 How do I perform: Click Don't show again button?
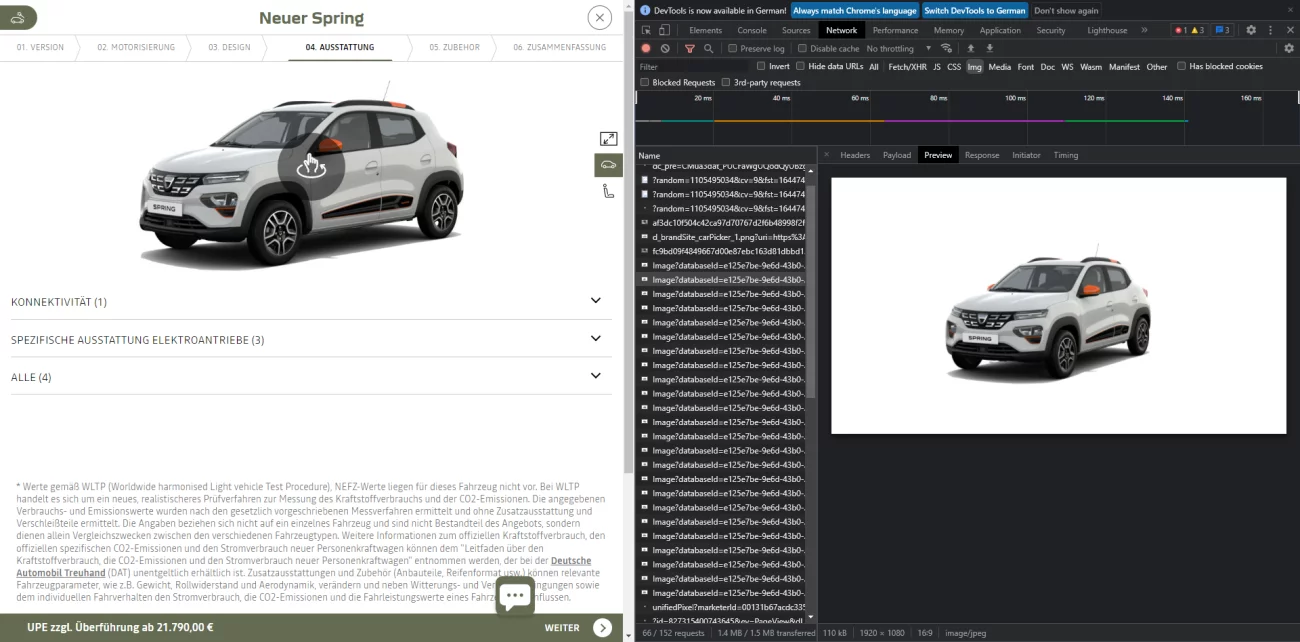(x=1066, y=10)
